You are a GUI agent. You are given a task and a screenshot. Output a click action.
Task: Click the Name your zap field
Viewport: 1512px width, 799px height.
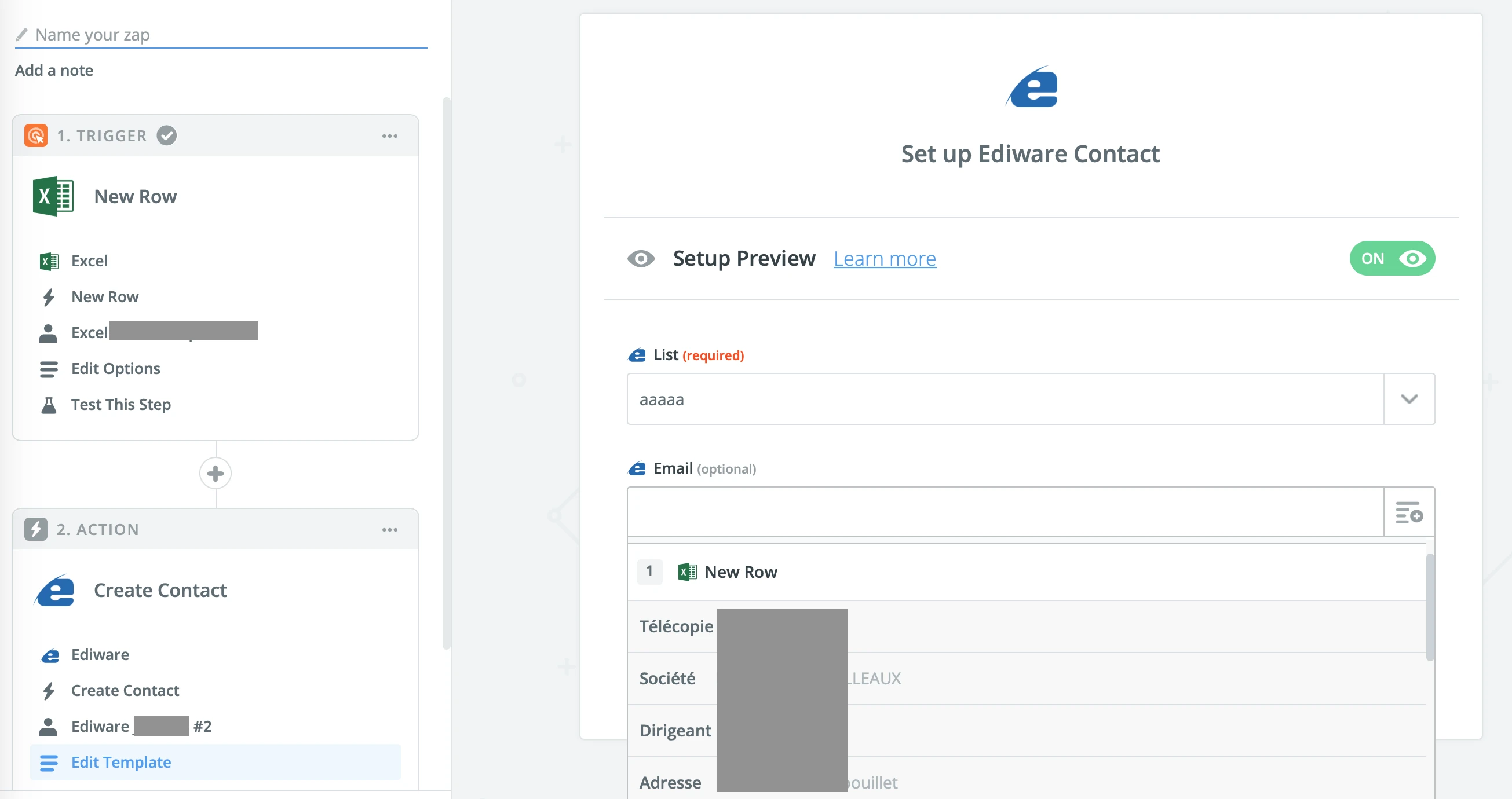tap(229, 35)
